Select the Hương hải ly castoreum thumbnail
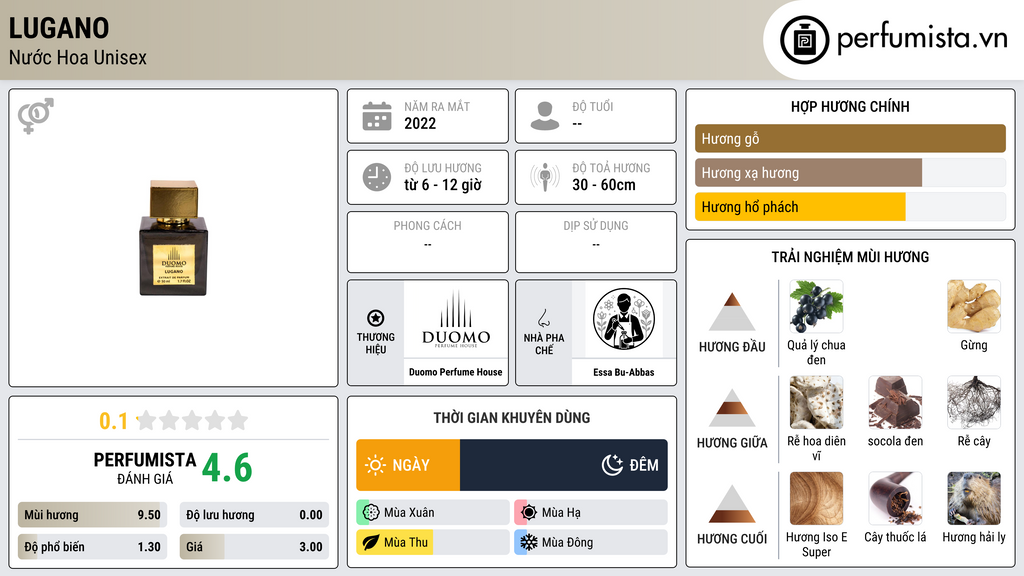This screenshot has width=1024, height=576. pos(974,499)
